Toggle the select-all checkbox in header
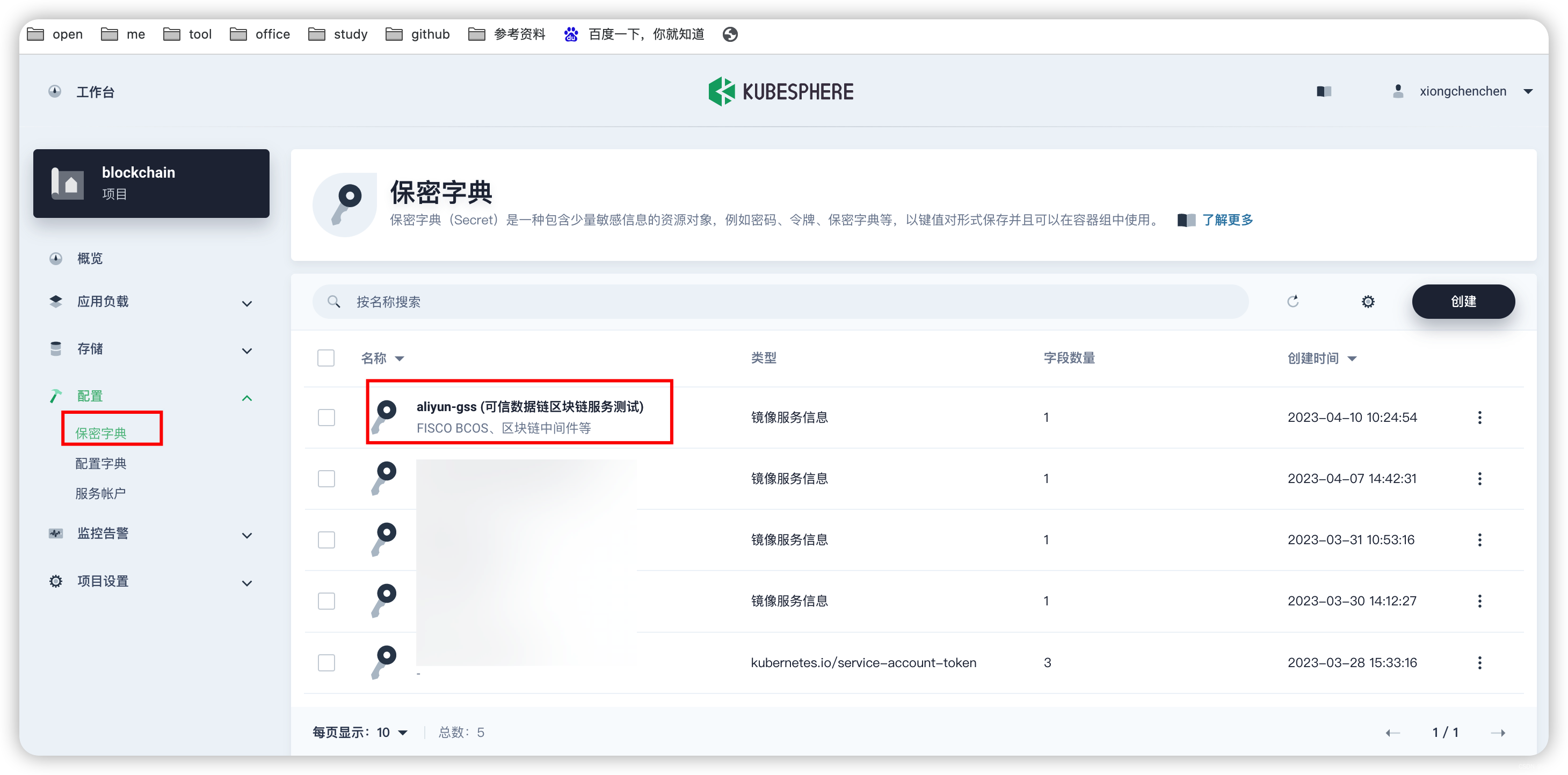Viewport: 1568px width, 775px height. [326, 357]
